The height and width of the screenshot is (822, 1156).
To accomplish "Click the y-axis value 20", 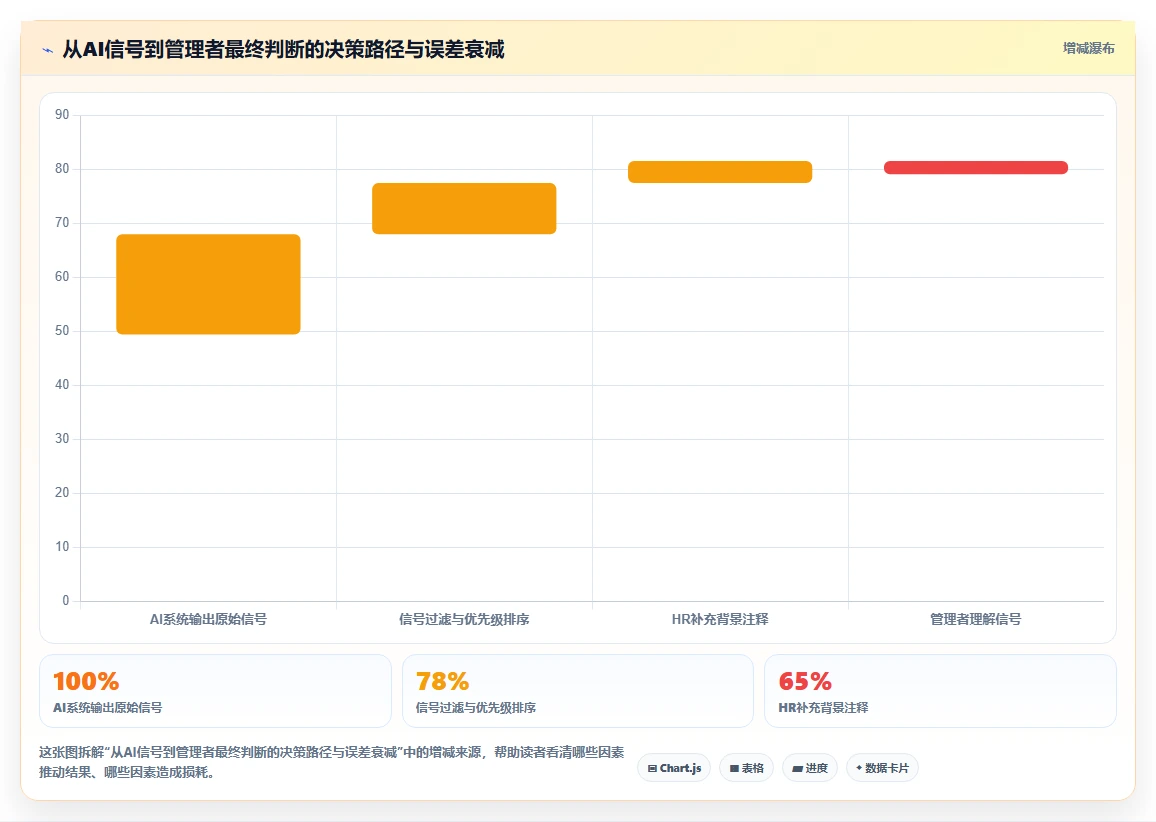I will point(62,492).
